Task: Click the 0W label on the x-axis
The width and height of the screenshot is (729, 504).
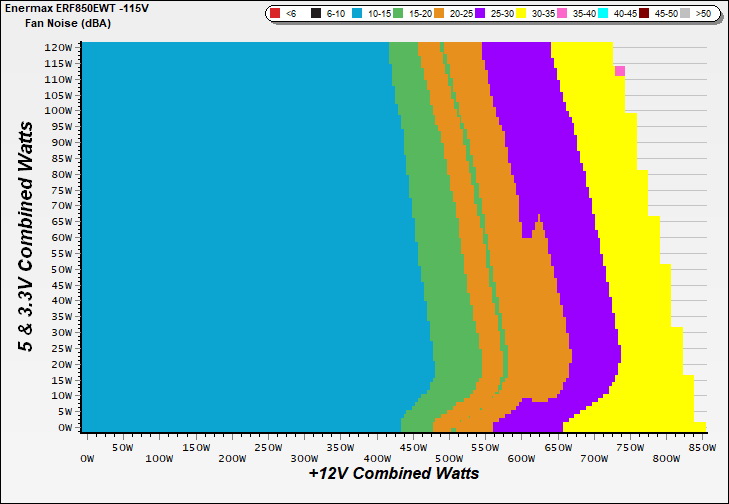Action: (87, 459)
